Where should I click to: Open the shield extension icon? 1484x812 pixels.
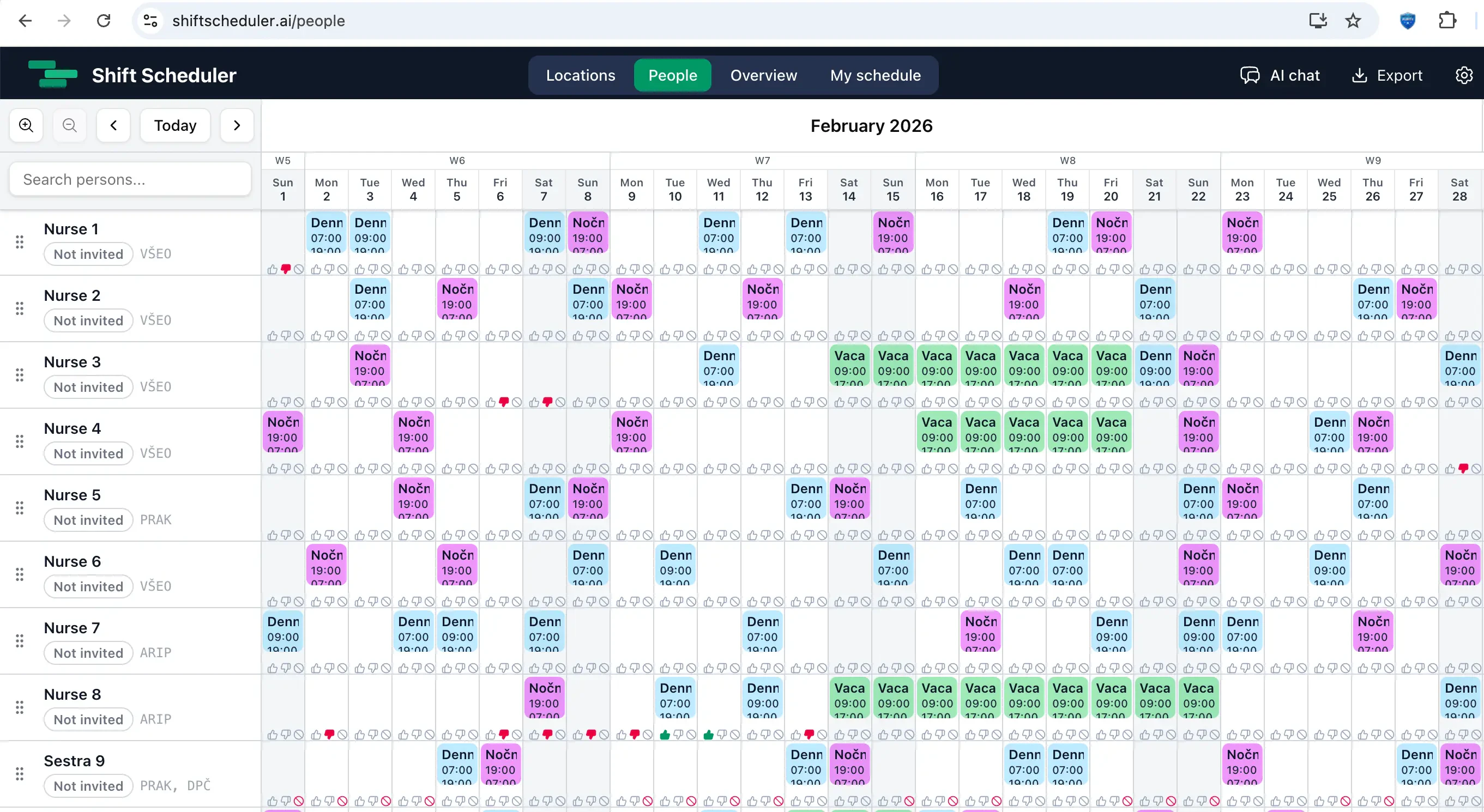[x=1407, y=21]
